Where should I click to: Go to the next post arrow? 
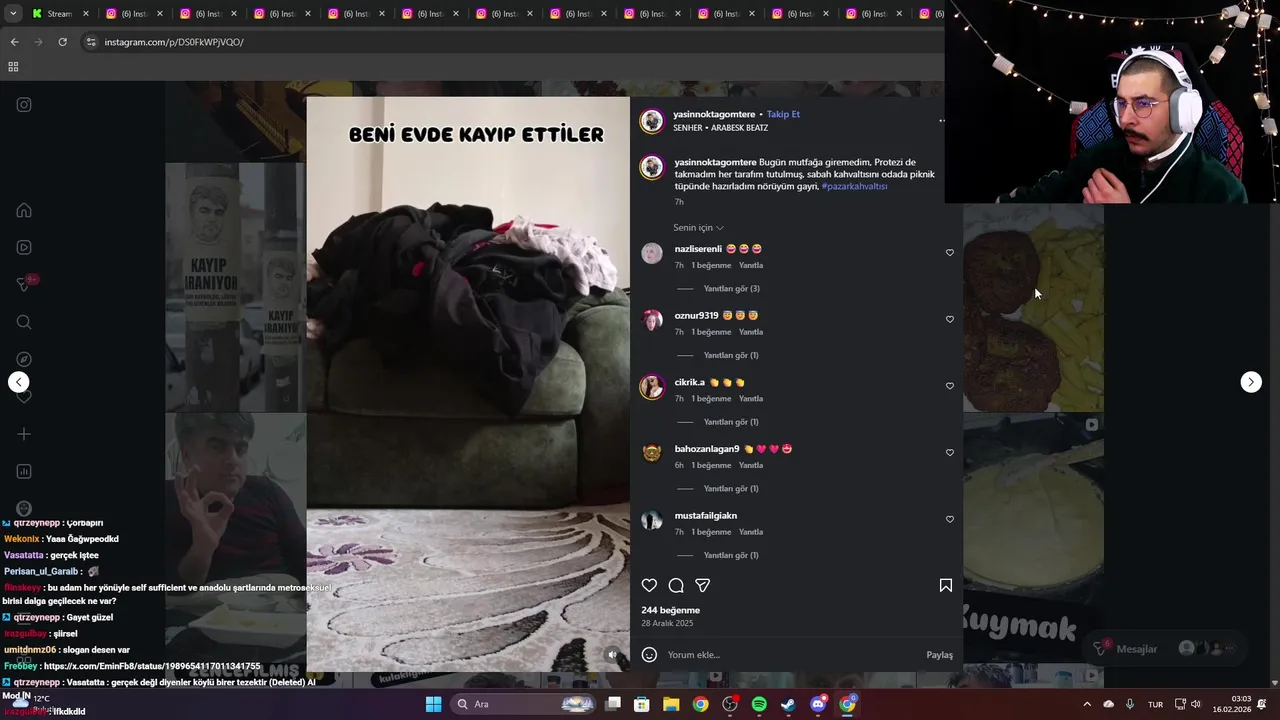[1251, 382]
